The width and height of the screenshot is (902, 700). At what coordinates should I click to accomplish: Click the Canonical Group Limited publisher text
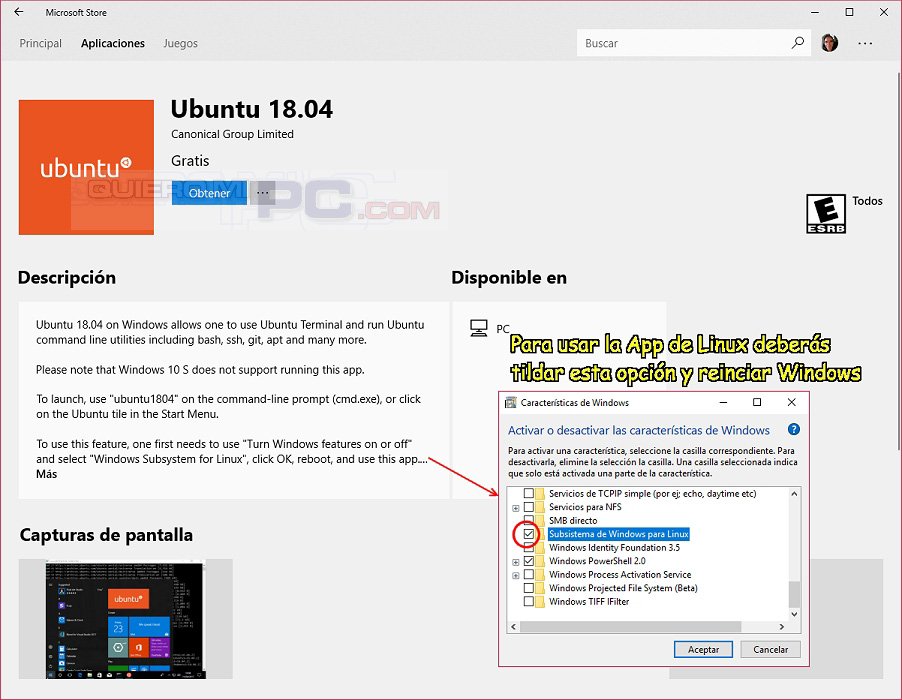coord(232,134)
